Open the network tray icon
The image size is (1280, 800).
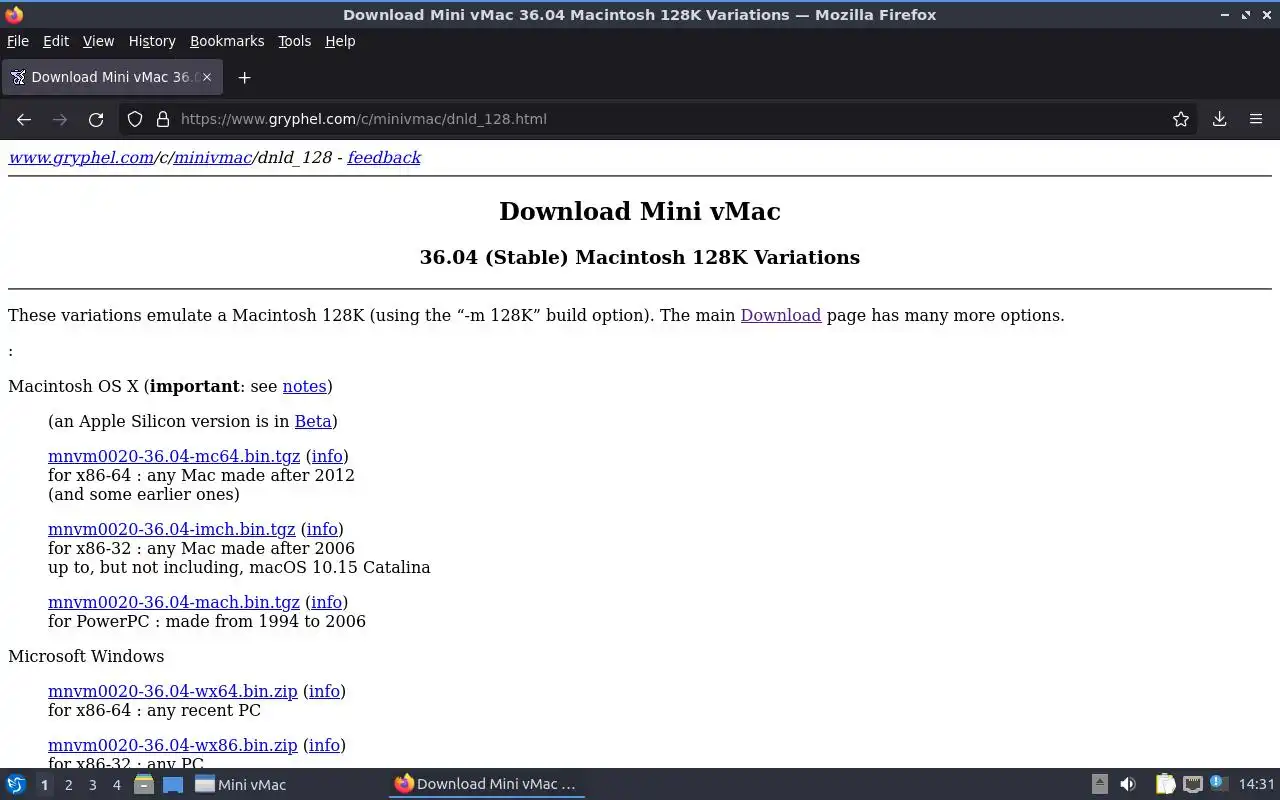(1192, 784)
